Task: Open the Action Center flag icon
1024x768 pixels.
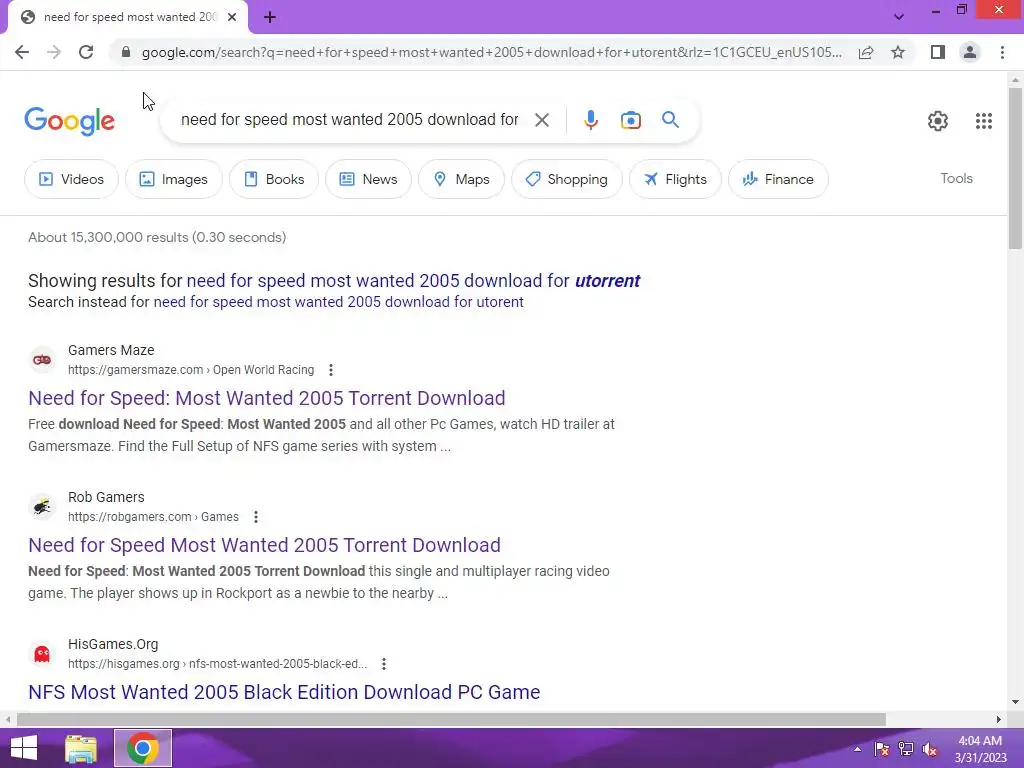Action: click(882, 749)
